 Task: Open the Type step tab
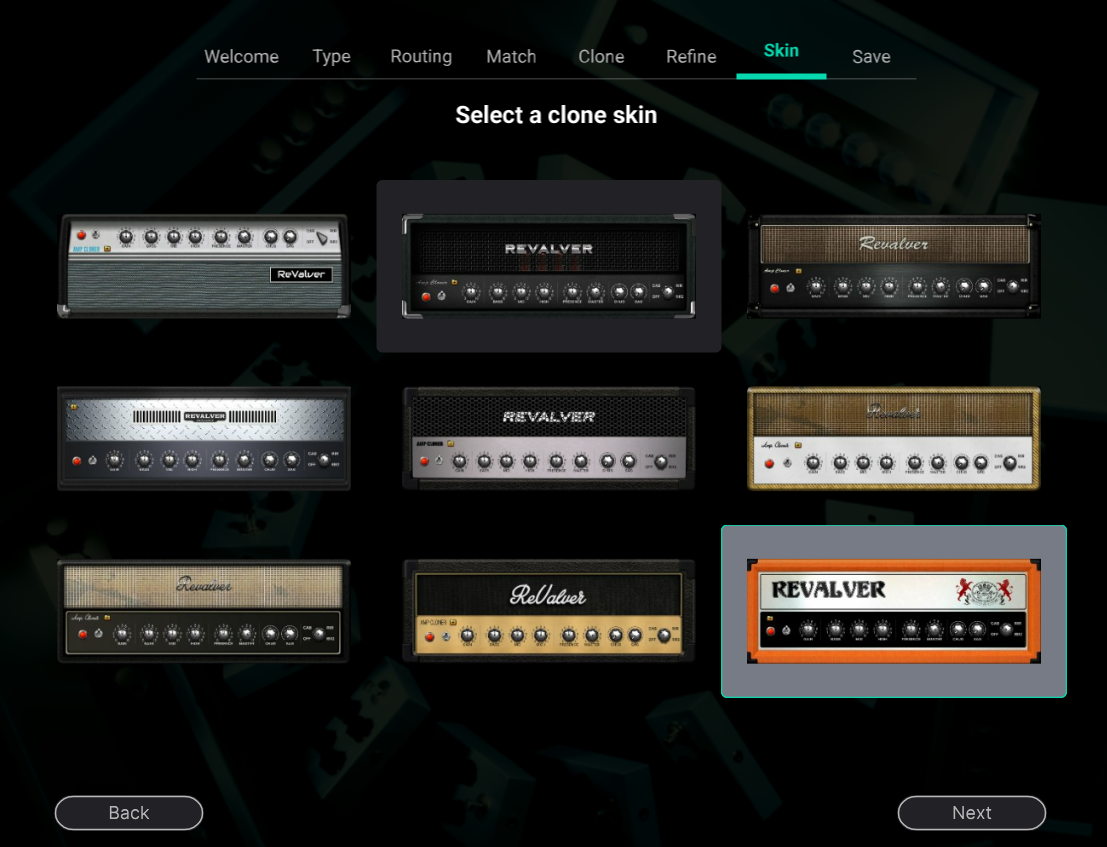(331, 56)
